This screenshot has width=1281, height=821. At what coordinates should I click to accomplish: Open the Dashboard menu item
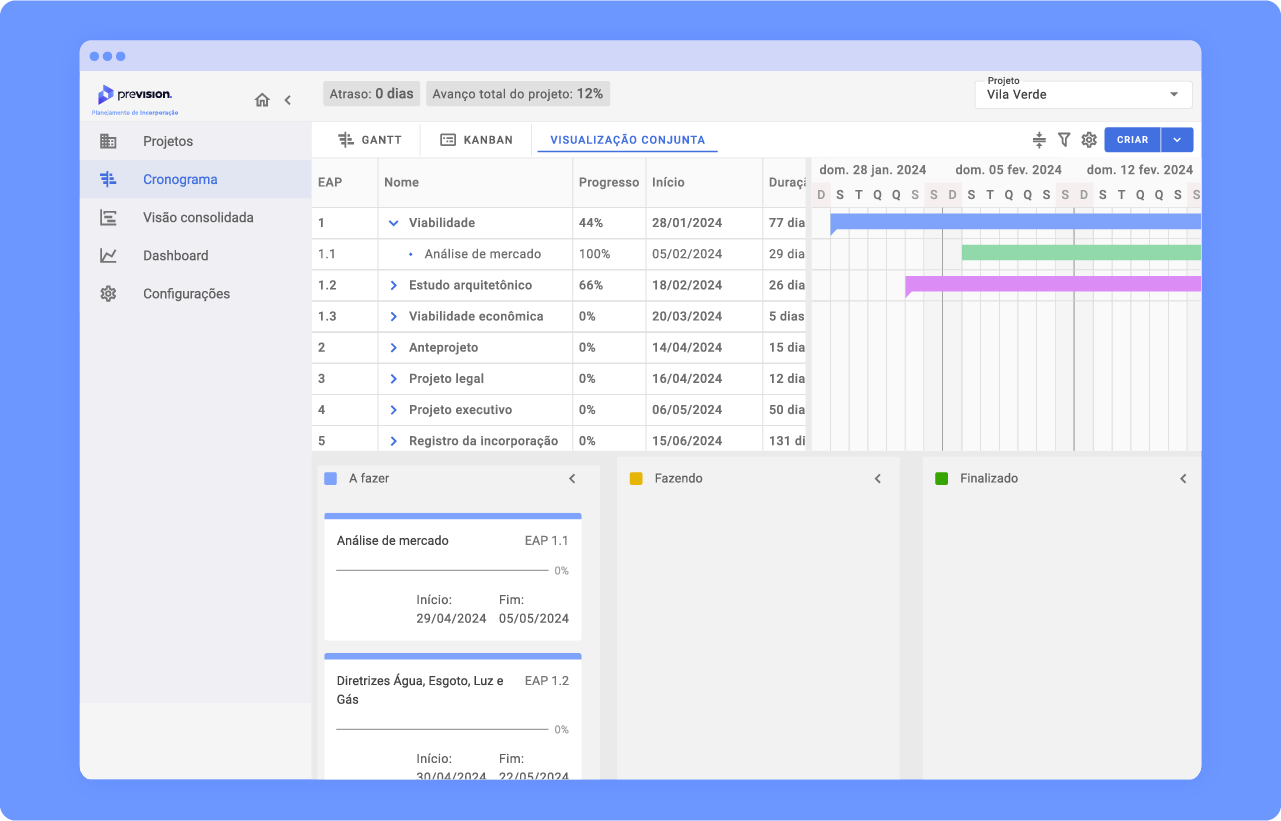point(196,255)
